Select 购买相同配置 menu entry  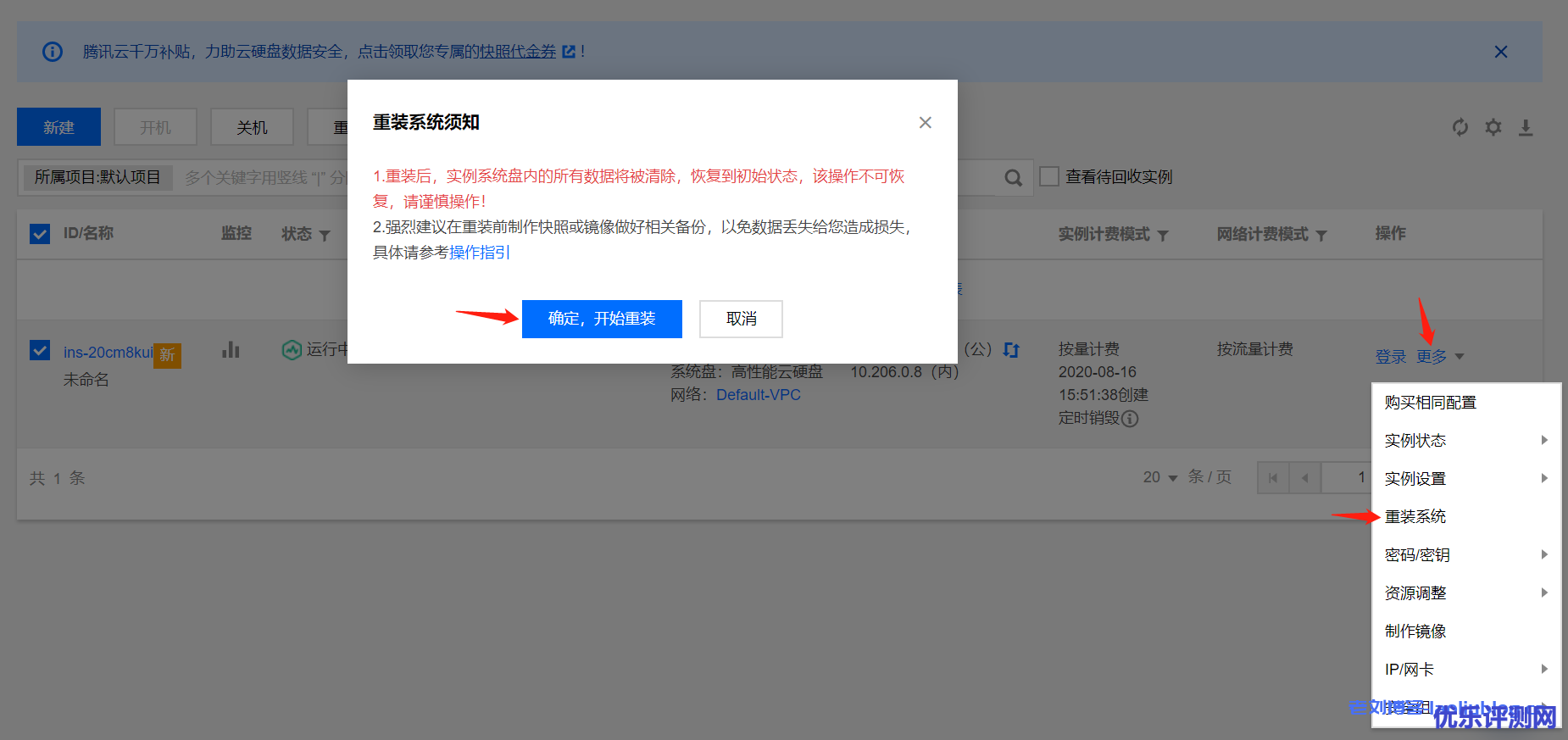click(1466, 403)
